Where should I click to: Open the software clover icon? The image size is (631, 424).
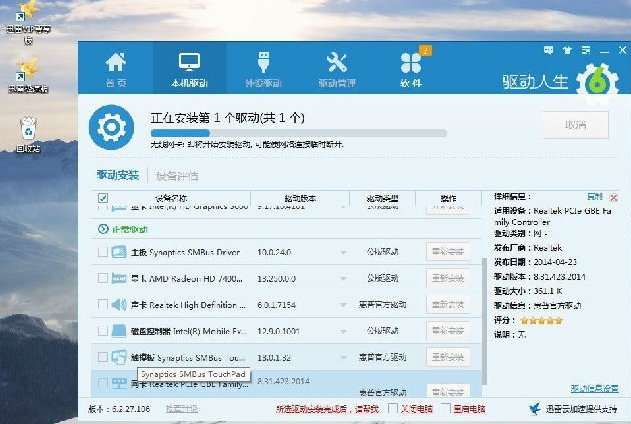pos(410,62)
